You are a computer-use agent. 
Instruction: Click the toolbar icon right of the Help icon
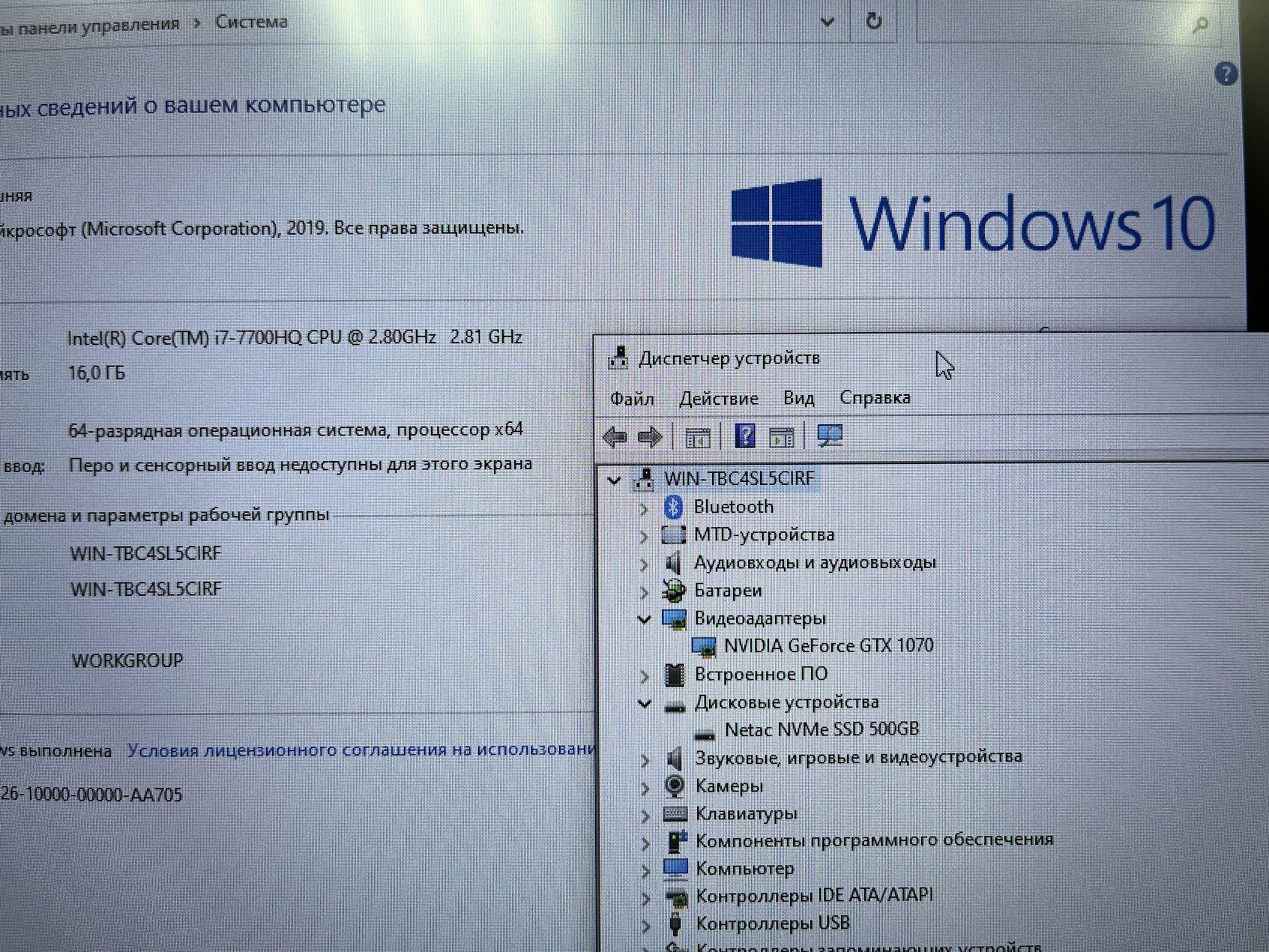781,437
